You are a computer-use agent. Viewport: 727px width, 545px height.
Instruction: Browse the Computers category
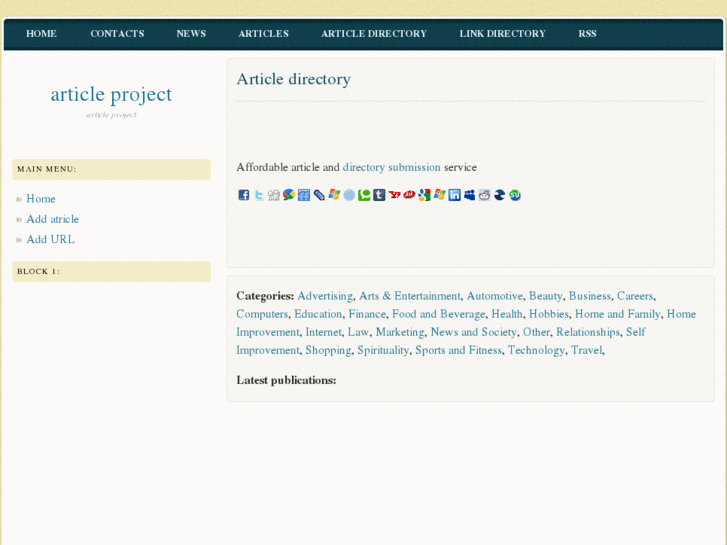262,314
